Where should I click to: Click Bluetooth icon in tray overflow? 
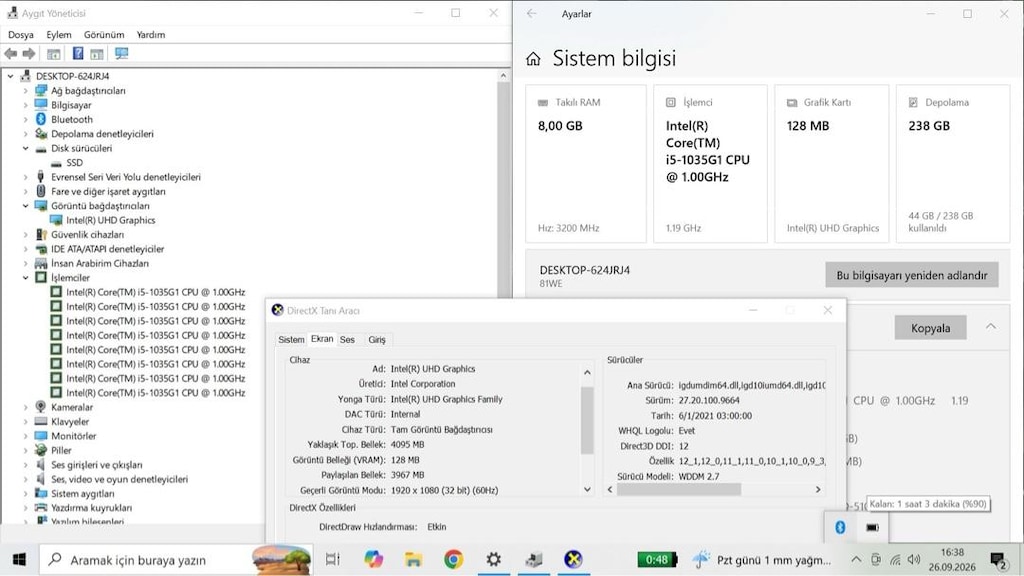pos(840,527)
